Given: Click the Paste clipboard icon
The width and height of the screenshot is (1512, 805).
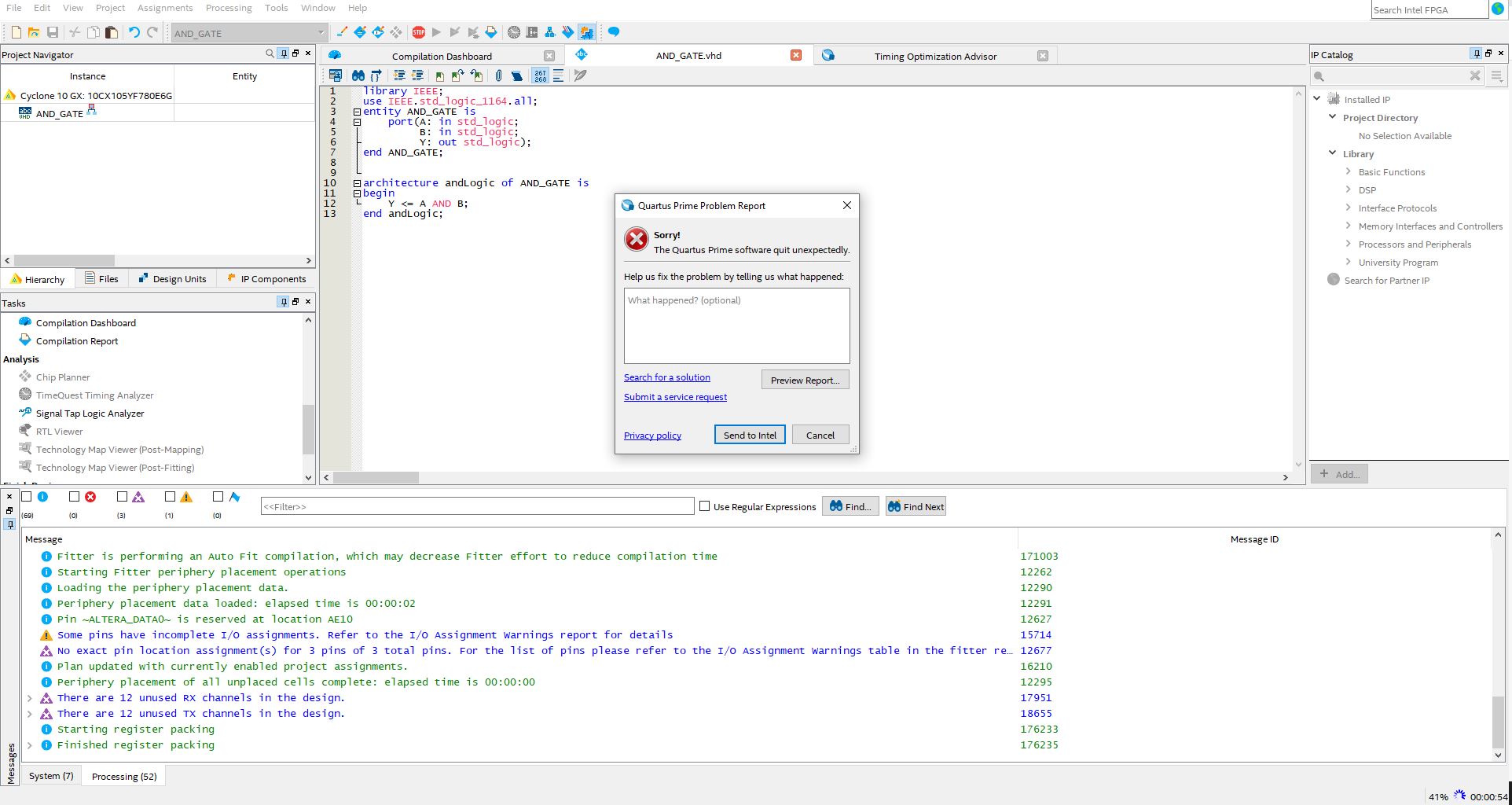Looking at the screenshot, I should point(112,32).
